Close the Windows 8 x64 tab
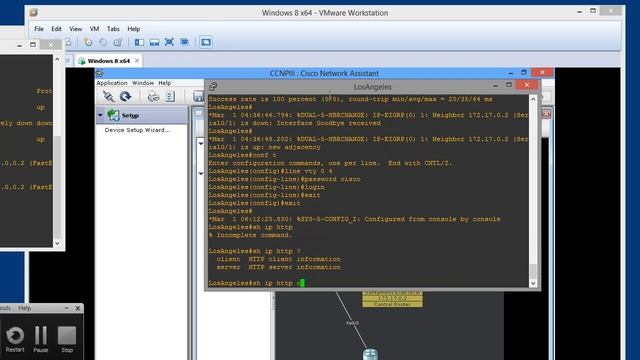The image size is (640, 360). 137,60
